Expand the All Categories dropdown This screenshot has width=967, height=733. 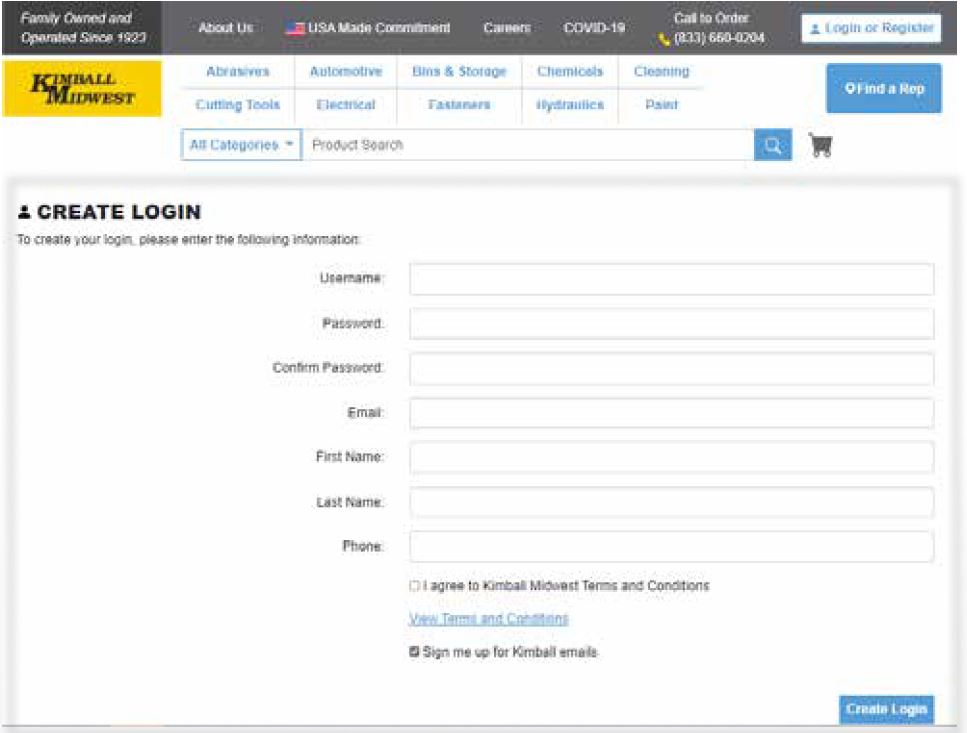tap(241, 145)
